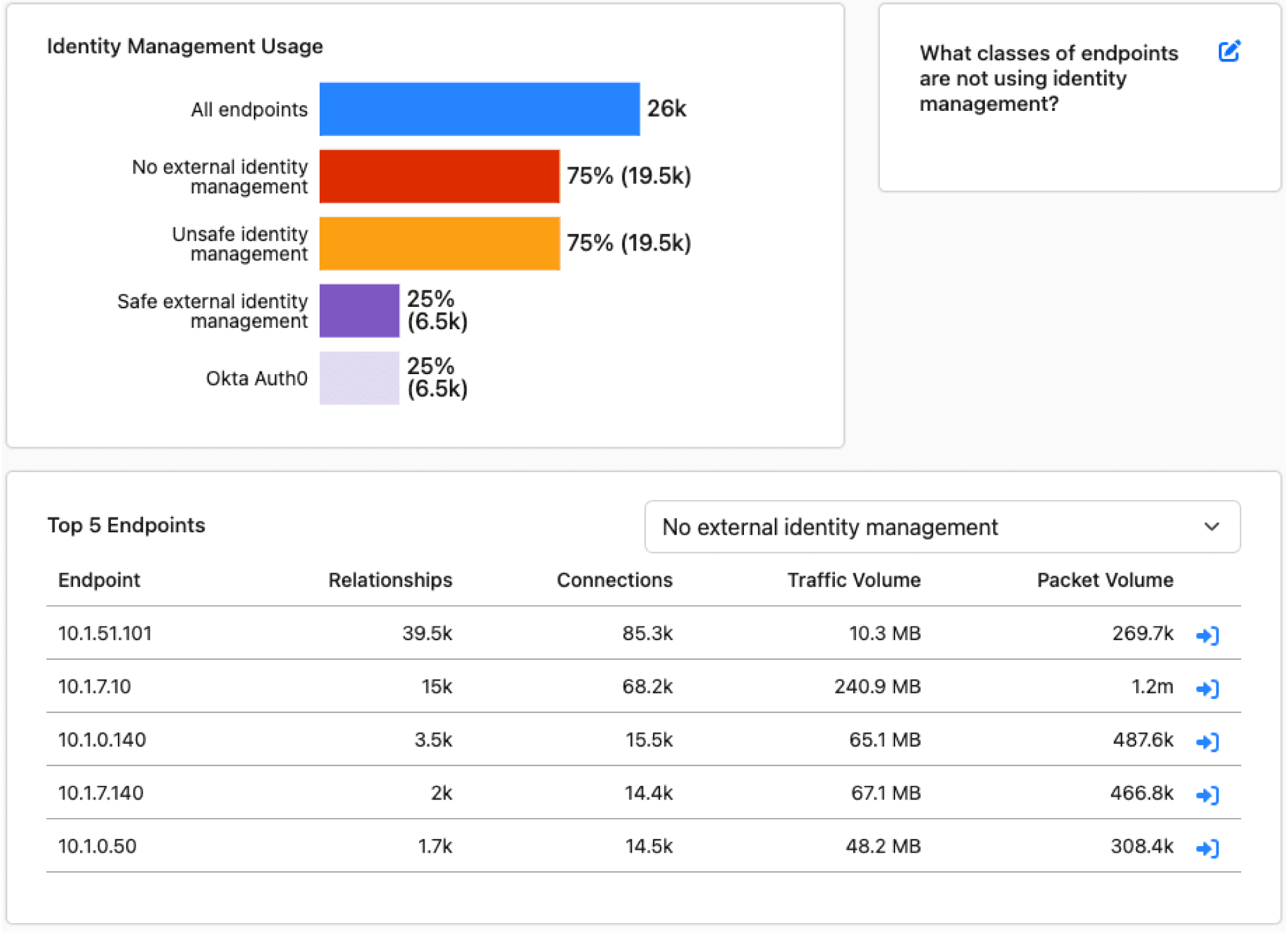Select the light purple Okta Auth0 bar
This screenshot has width=1288, height=934.
point(359,378)
